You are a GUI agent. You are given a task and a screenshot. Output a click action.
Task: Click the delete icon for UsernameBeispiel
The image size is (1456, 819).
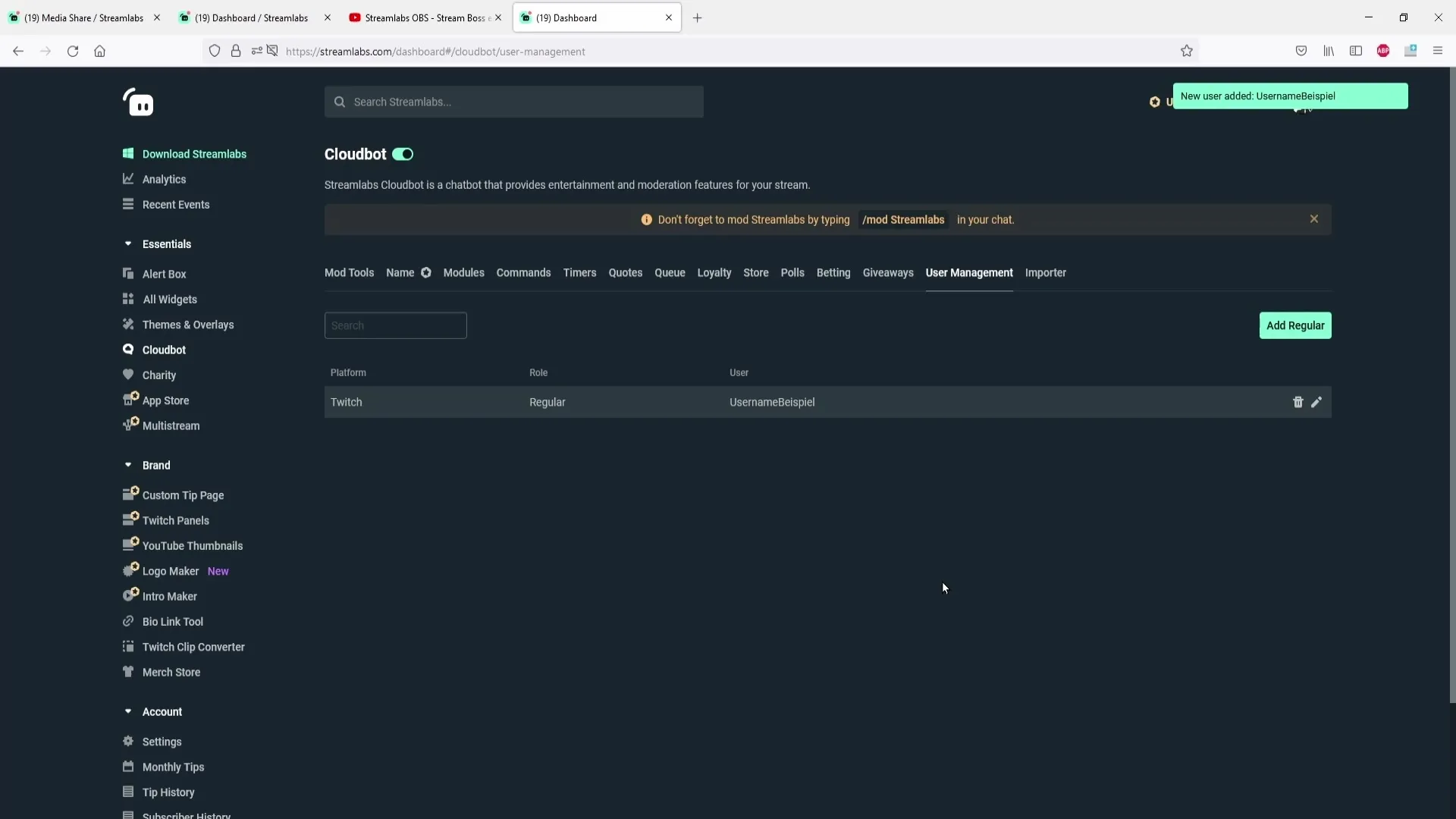click(1297, 401)
